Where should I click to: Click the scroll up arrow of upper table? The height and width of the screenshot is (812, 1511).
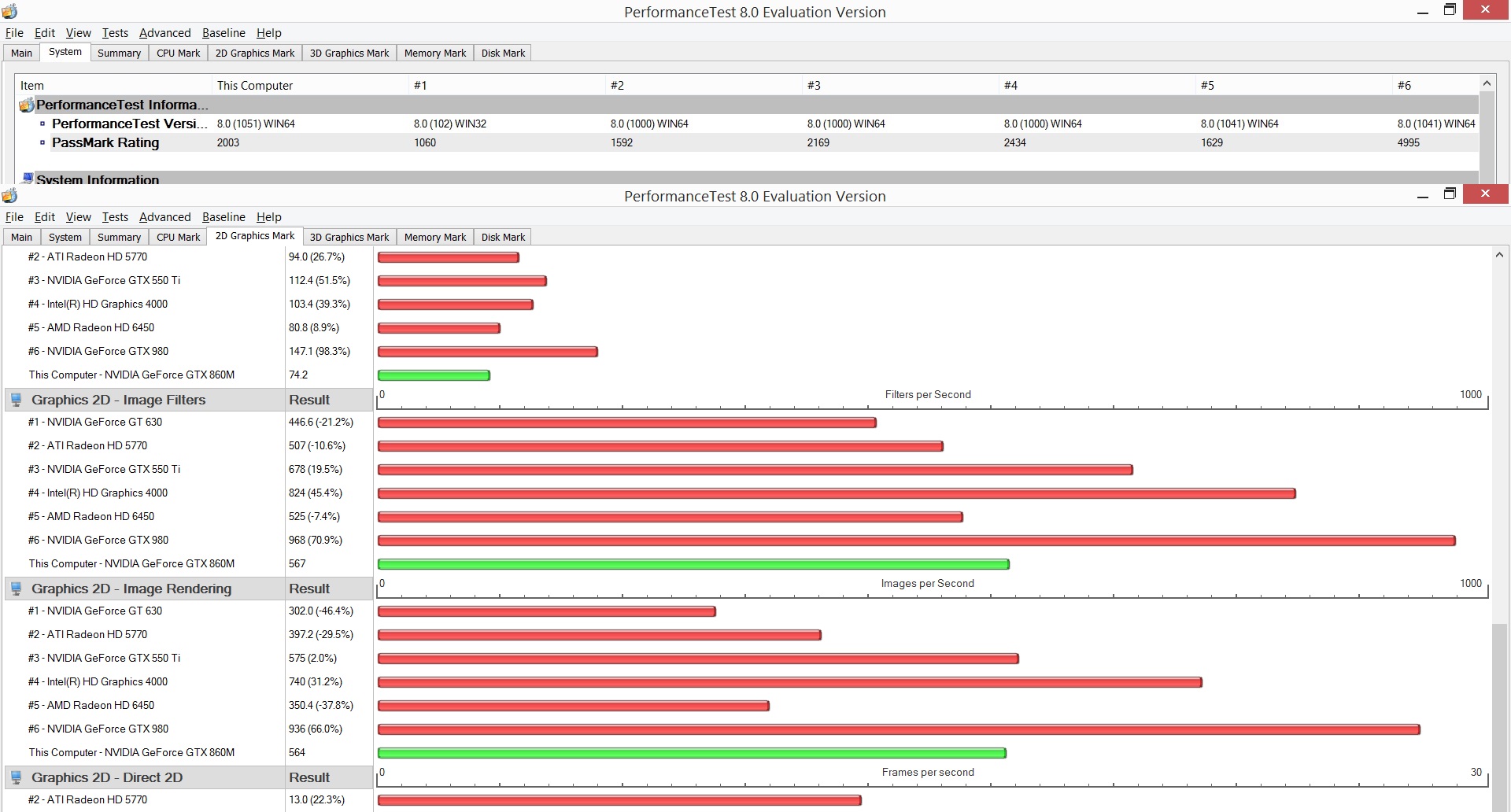click(x=1487, y=83)
